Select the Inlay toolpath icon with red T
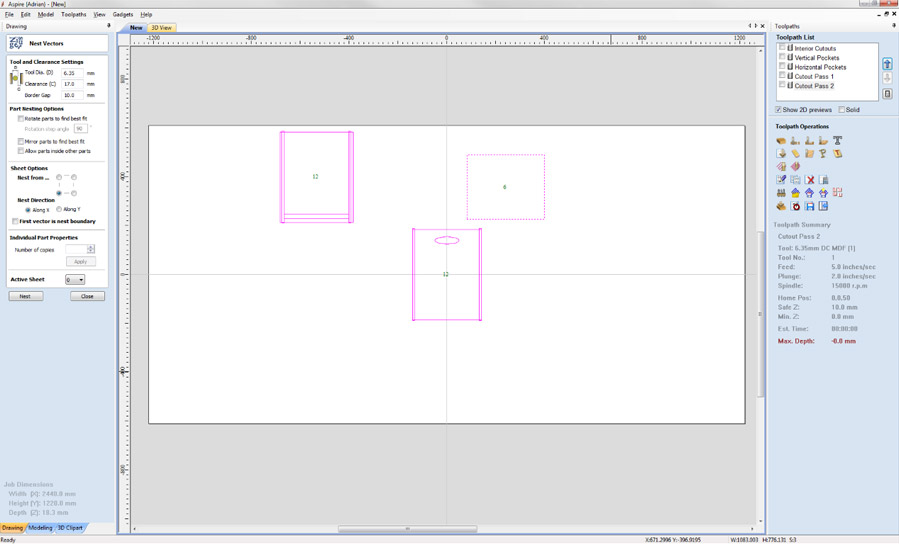 838,154
